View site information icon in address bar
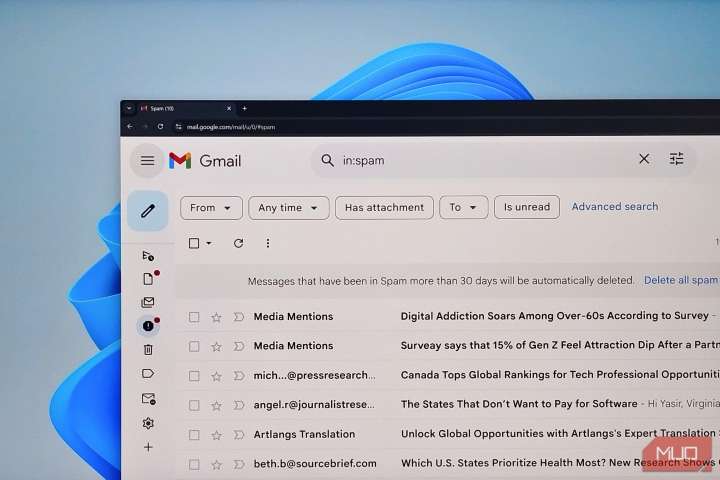 [x=179, y=127]
